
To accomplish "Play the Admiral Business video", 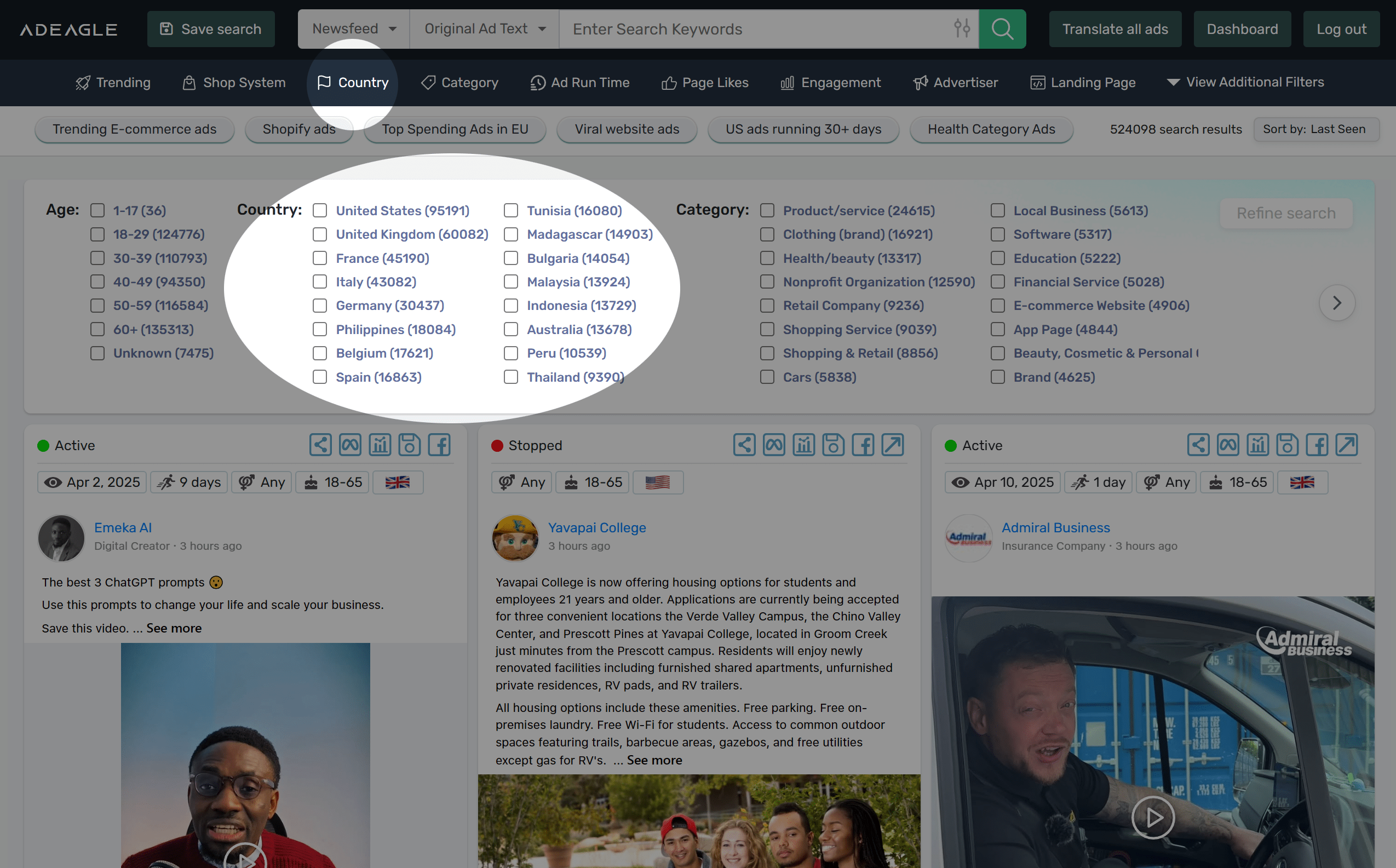I will coord(1153,818).
